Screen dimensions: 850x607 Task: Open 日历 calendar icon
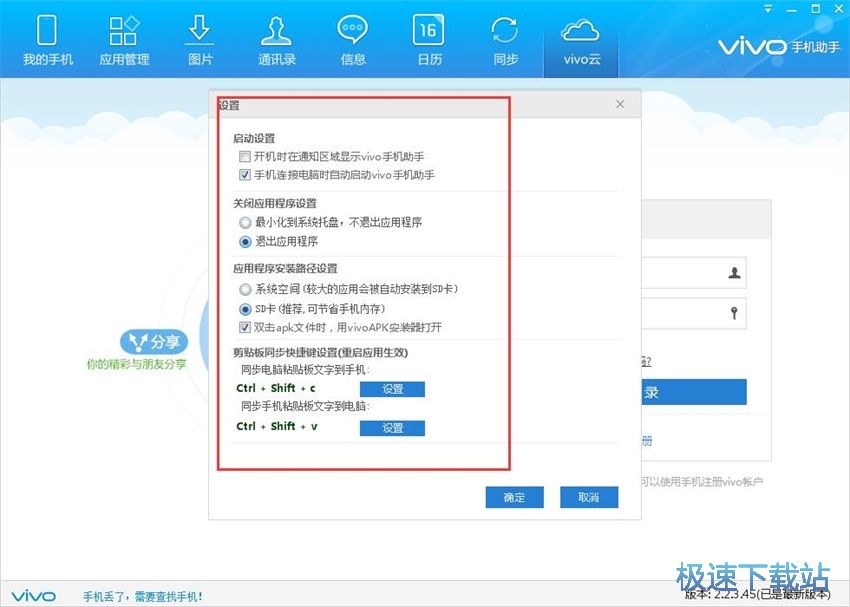click(429, 40)
